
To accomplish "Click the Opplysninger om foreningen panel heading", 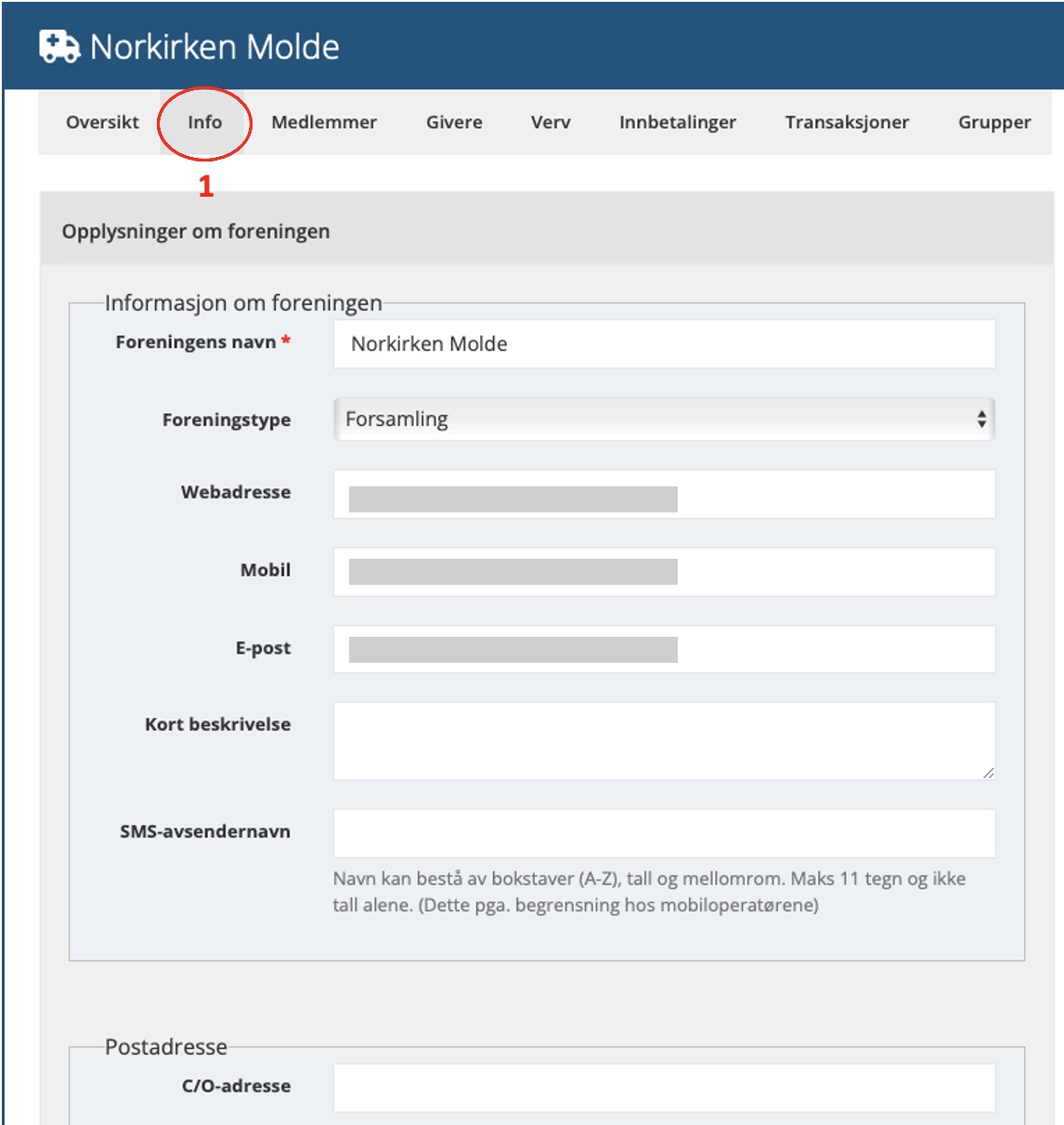I will pos(196,231).
